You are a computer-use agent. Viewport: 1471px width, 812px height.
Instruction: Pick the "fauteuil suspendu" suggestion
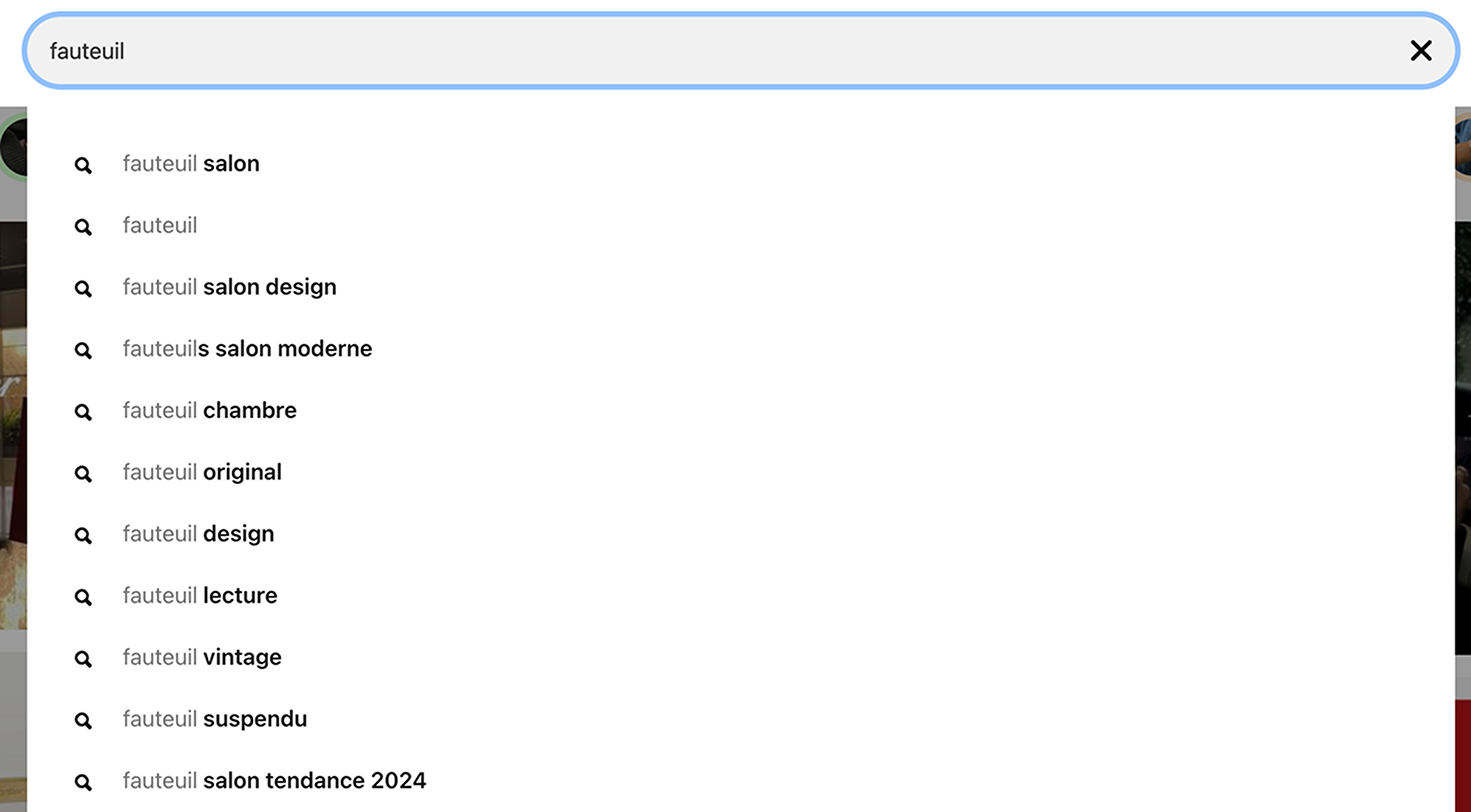point(215,719)
